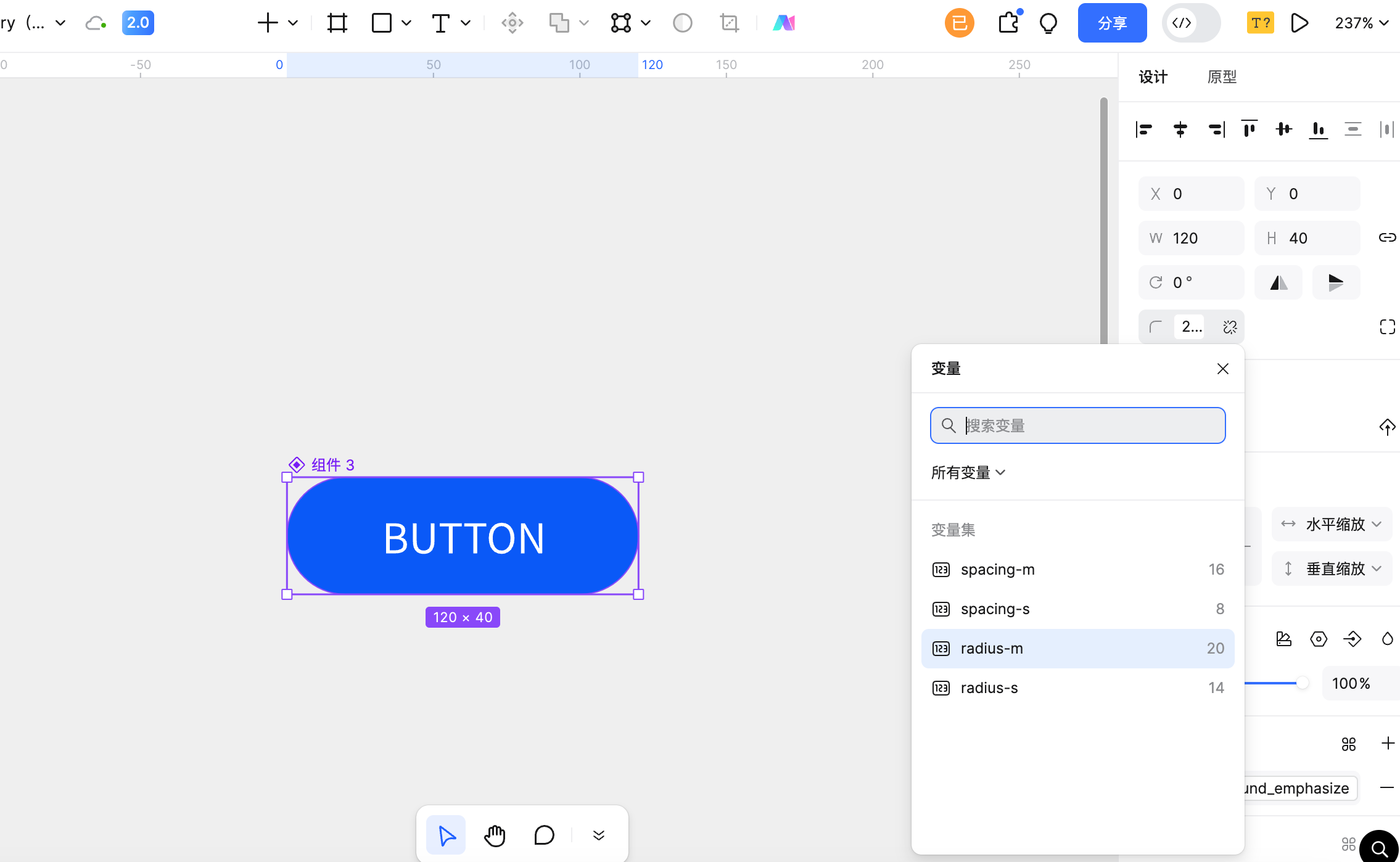Click the rotation field showing 0°
This screenshot has height=862, width=1400.
coord(1191,282)
